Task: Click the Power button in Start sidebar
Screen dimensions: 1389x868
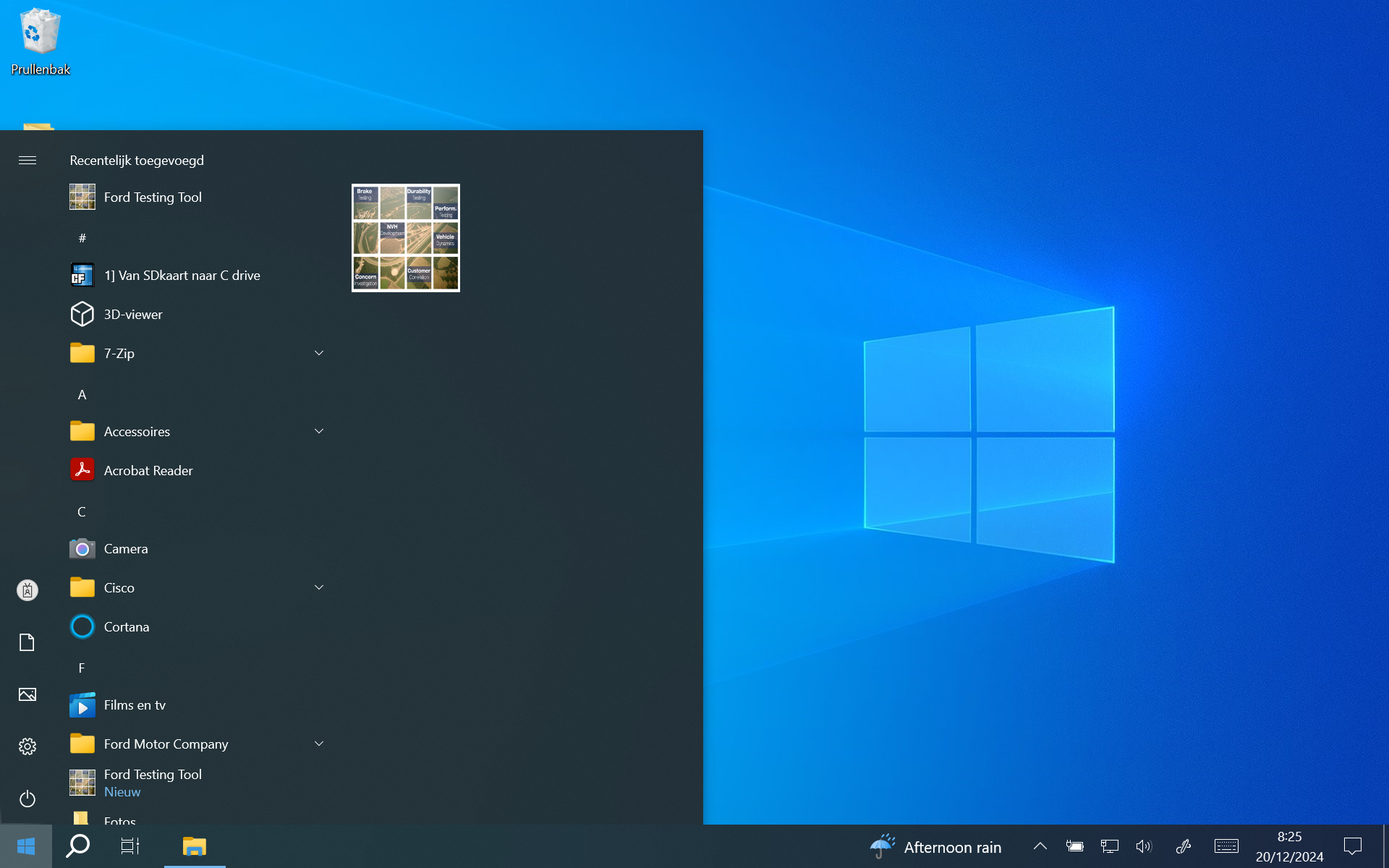Action: tap(27, 799)
